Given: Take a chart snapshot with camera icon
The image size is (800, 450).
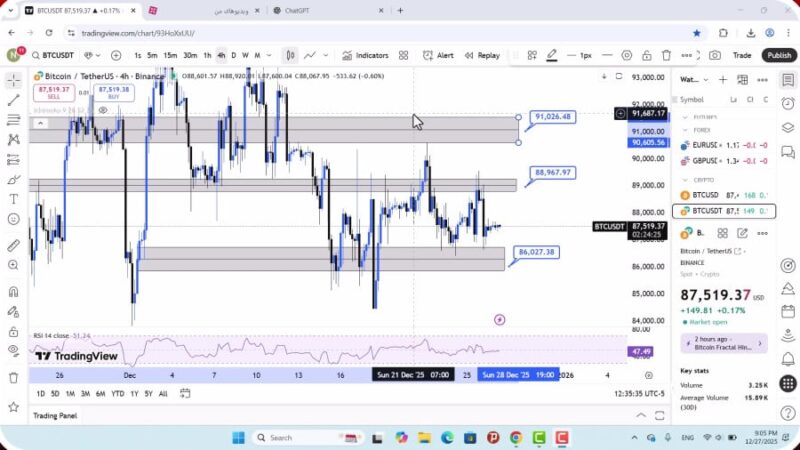Looking at the screenshot, I should [715, 56].
